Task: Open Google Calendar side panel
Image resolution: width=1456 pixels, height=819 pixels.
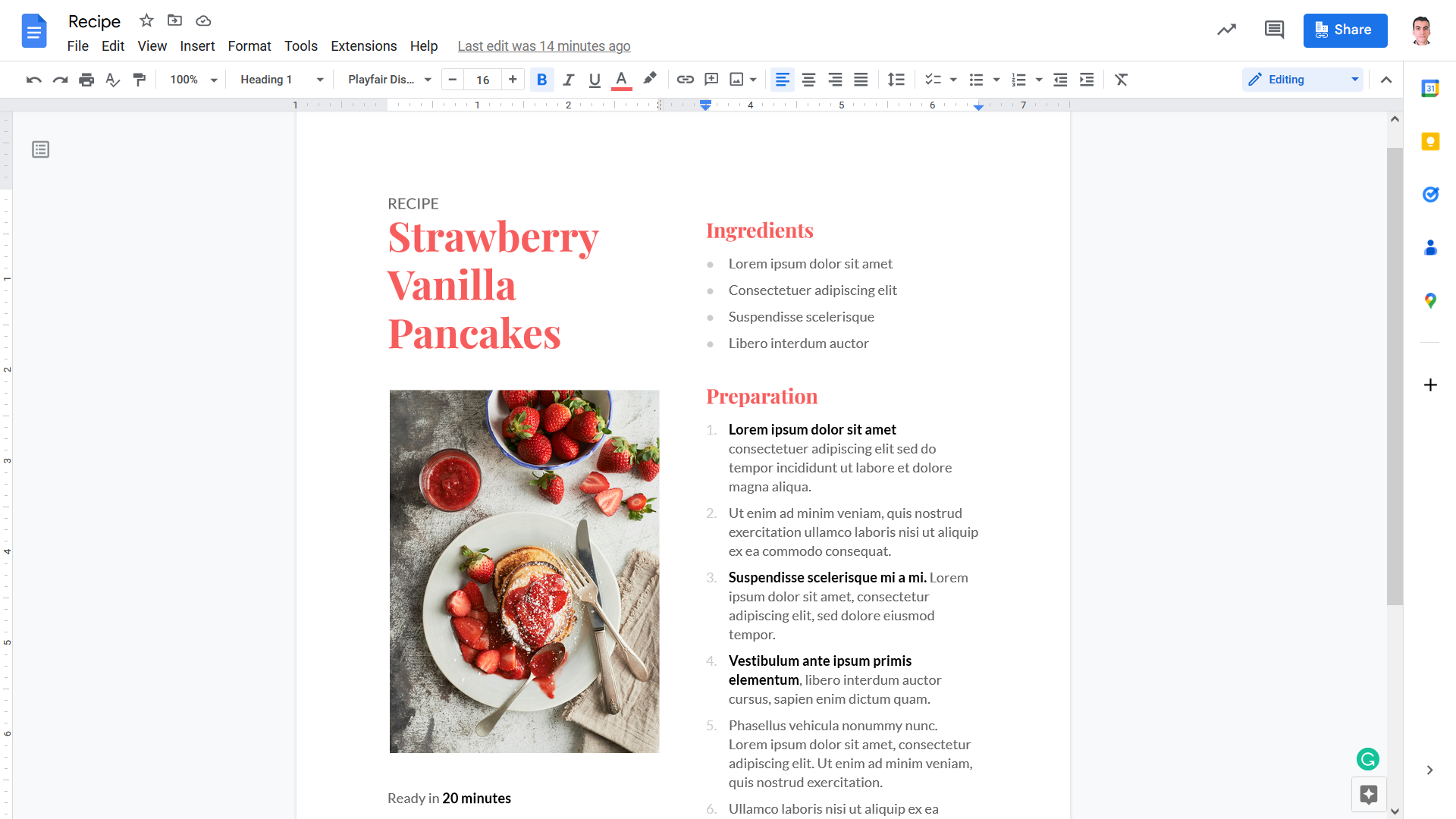Action: click(x=1430, y=89)
